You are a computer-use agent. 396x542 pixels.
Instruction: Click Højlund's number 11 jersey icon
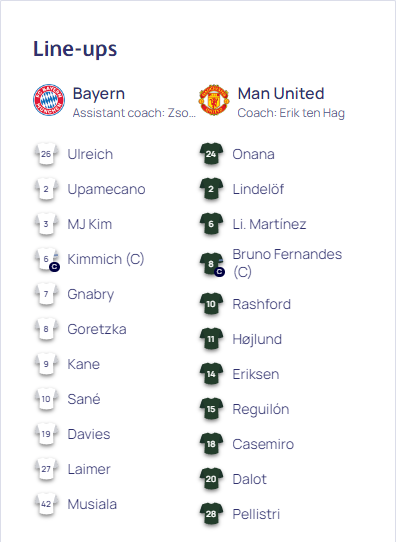(x=211, y=339)
